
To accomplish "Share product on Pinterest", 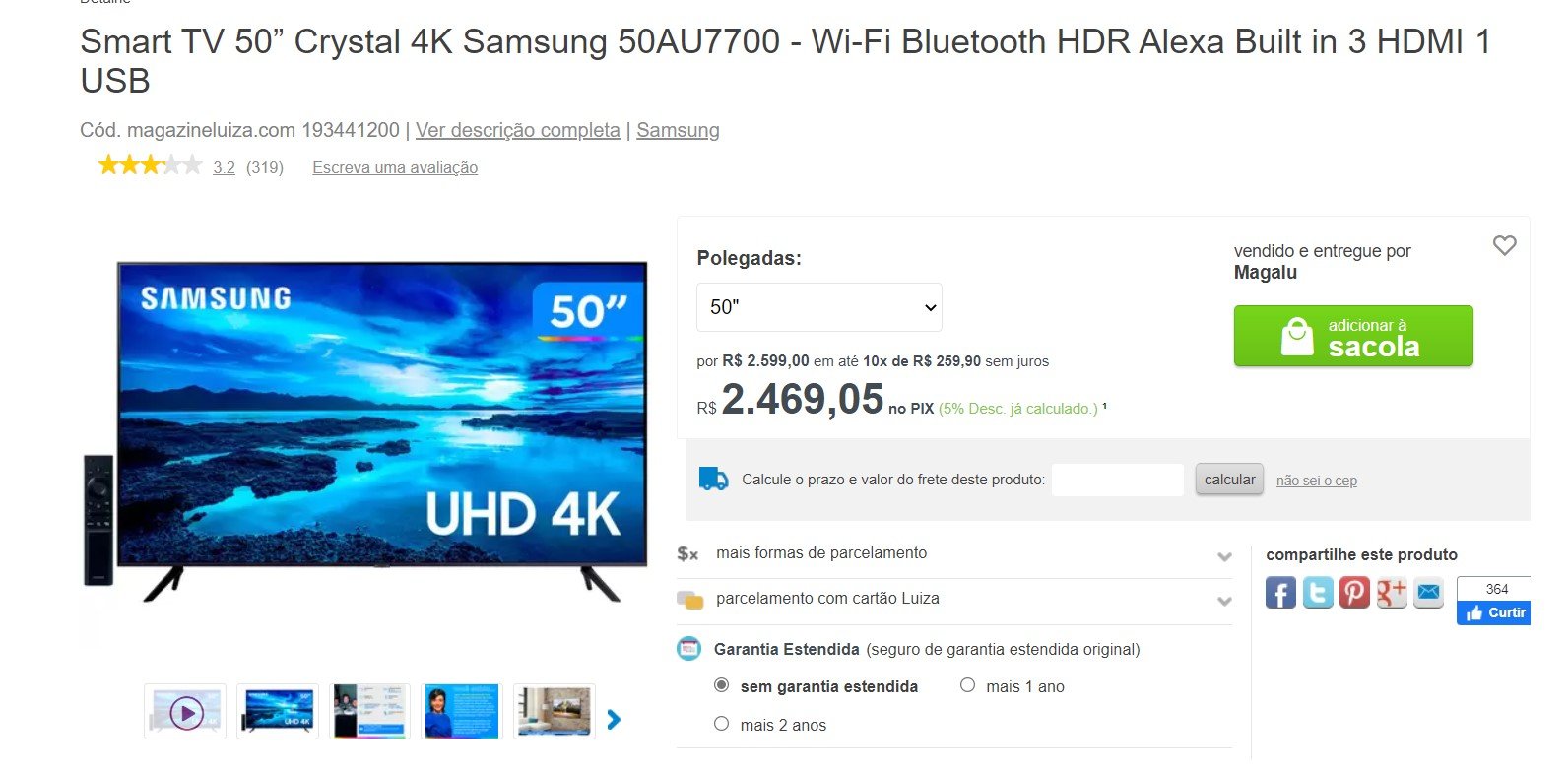I will click(1354, 593).
